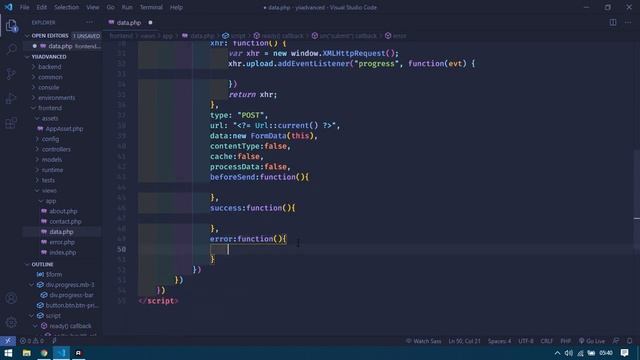Collapse the assets folder
This screenshot has height=360, width=640.
[50, 118]
